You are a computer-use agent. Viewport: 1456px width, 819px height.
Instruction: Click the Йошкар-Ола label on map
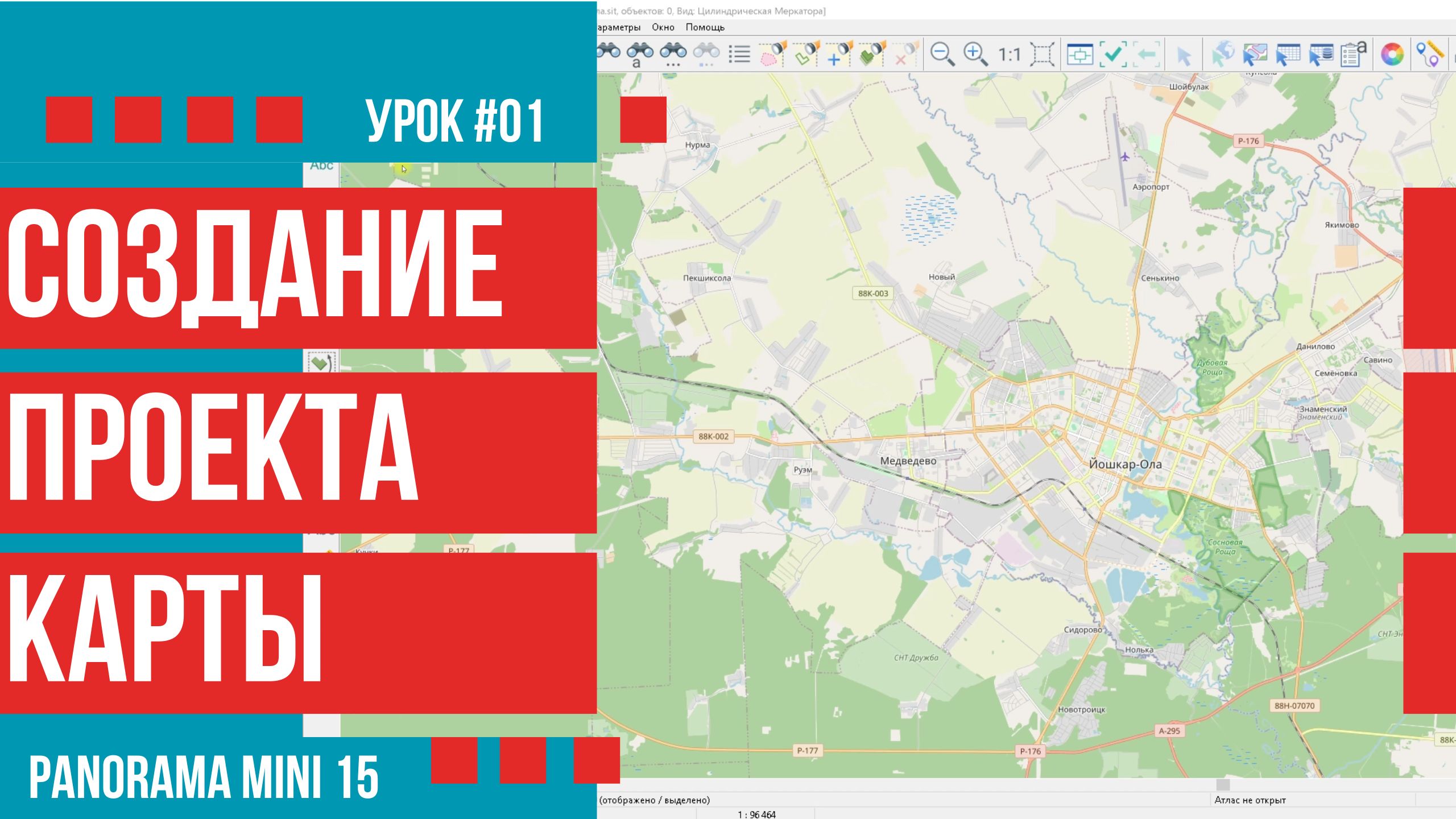pyautogui.click(x=1125, y=464)
